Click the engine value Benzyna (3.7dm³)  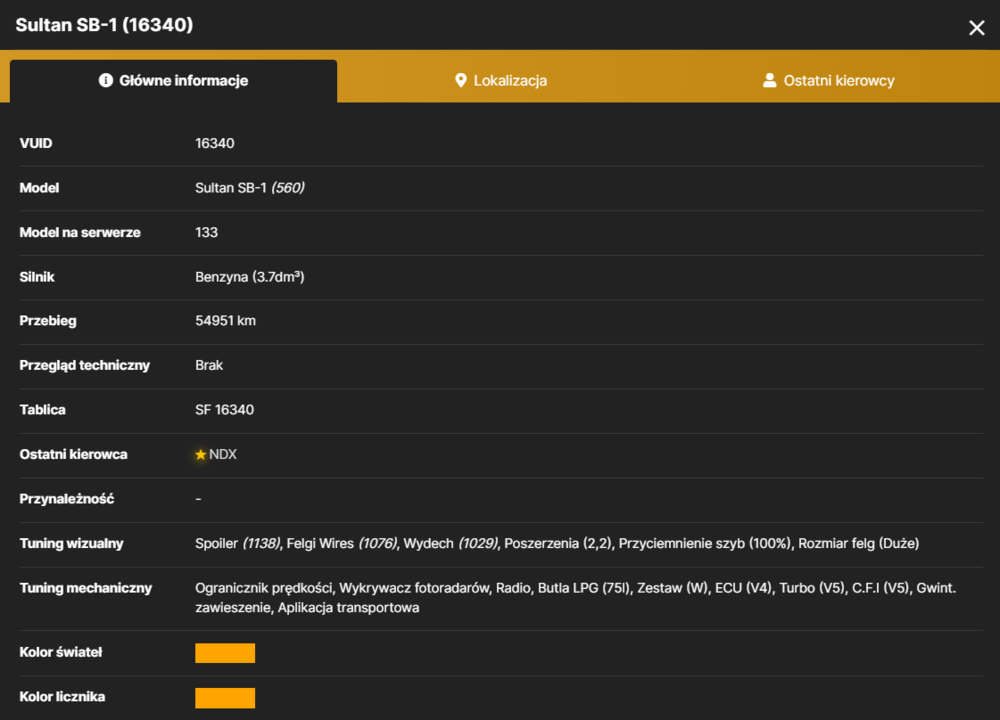tap(250, 277)
